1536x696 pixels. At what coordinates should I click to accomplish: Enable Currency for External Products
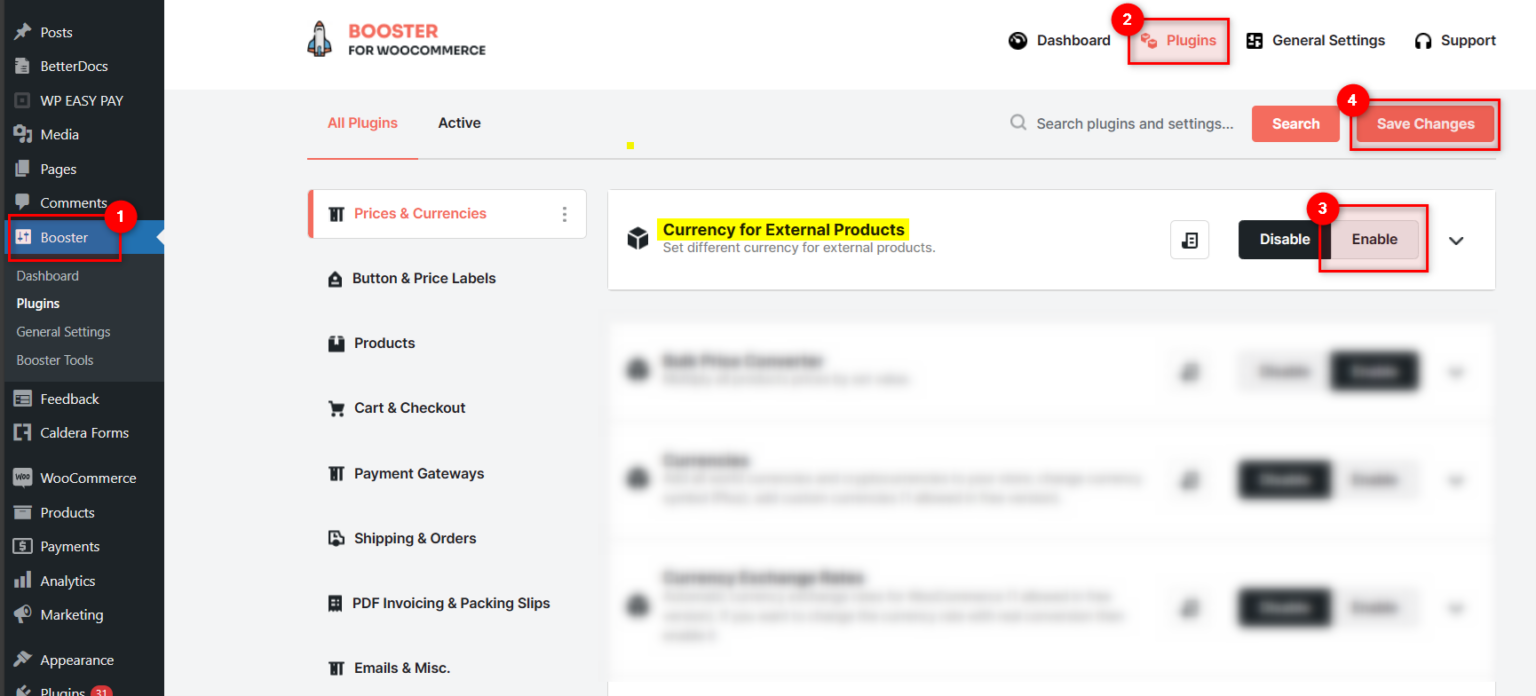1374,240
